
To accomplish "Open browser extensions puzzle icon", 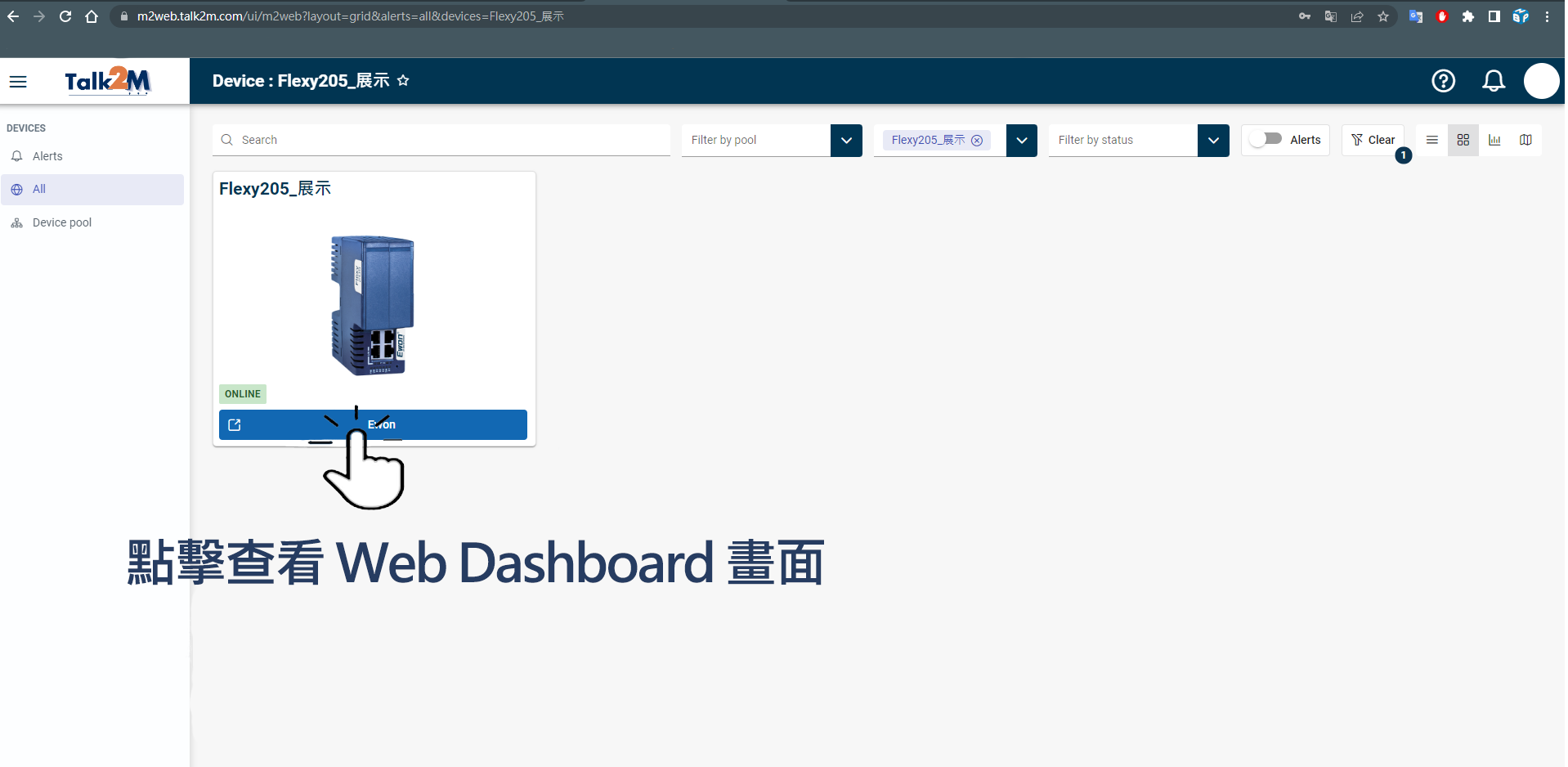I will pos(1468,16).
